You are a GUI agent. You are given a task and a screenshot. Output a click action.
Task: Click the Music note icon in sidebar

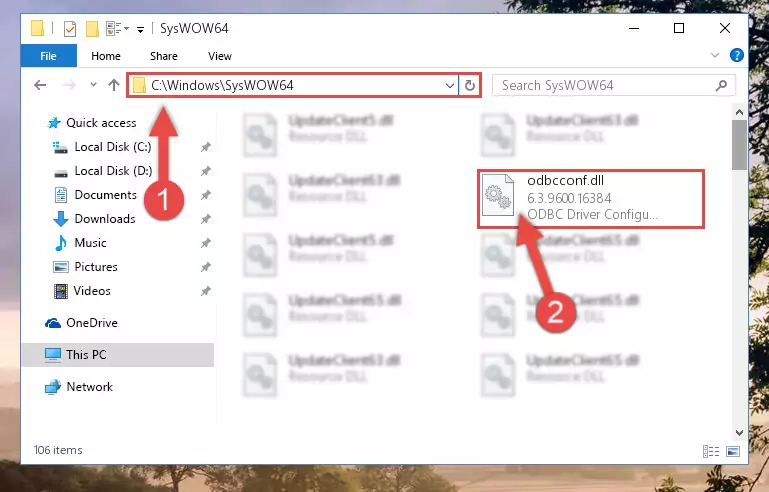click(61, 243)
